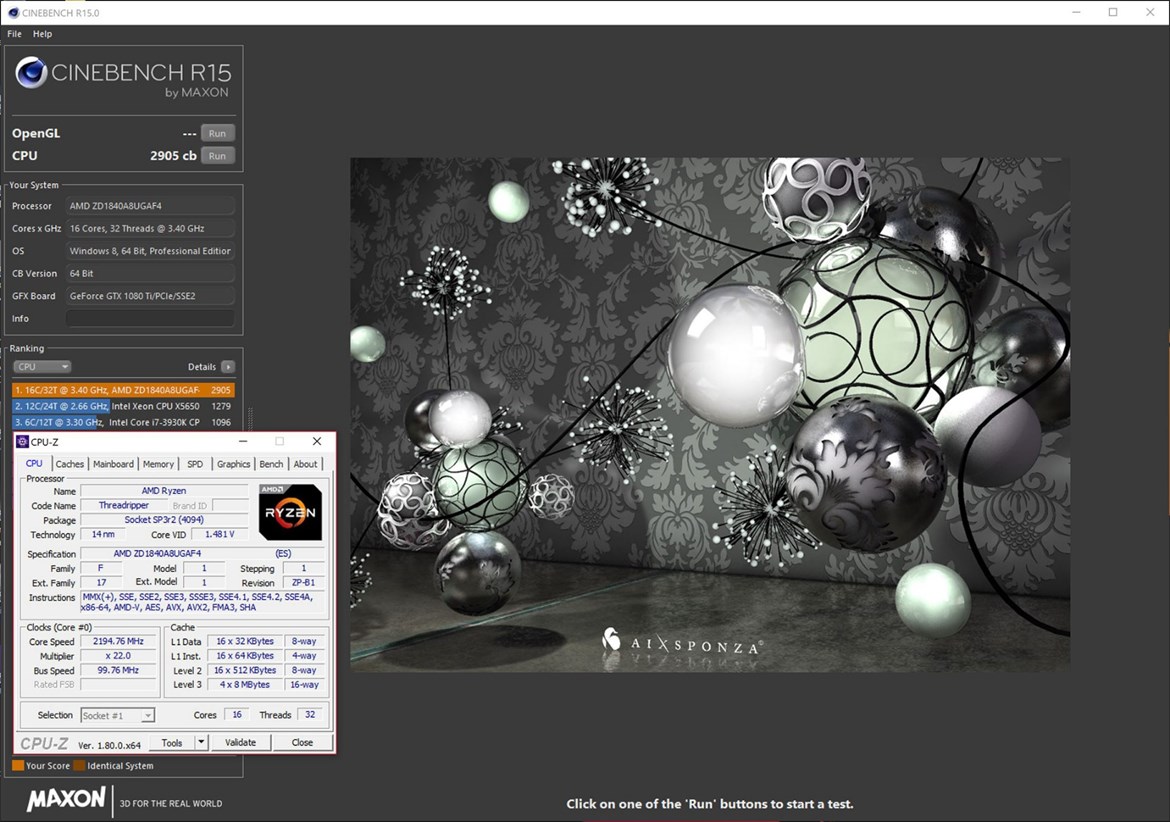Click the Bus Speed value 99.76 MHz
Screen dimensions: 1170x822
tap(118, 671)
